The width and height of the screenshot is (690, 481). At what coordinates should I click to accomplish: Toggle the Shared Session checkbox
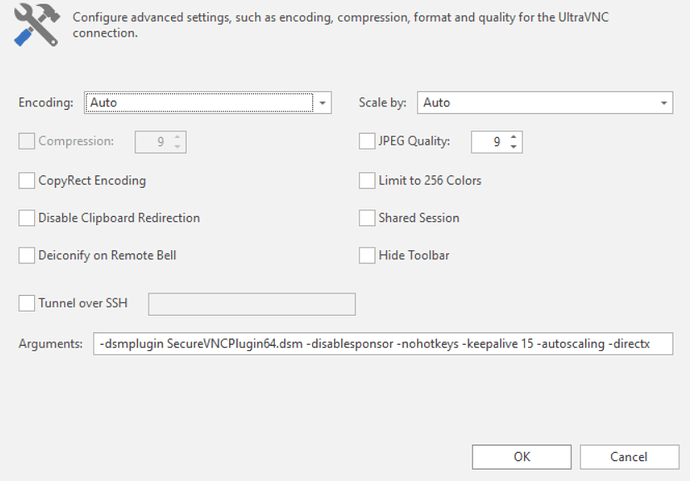[367, 218]
